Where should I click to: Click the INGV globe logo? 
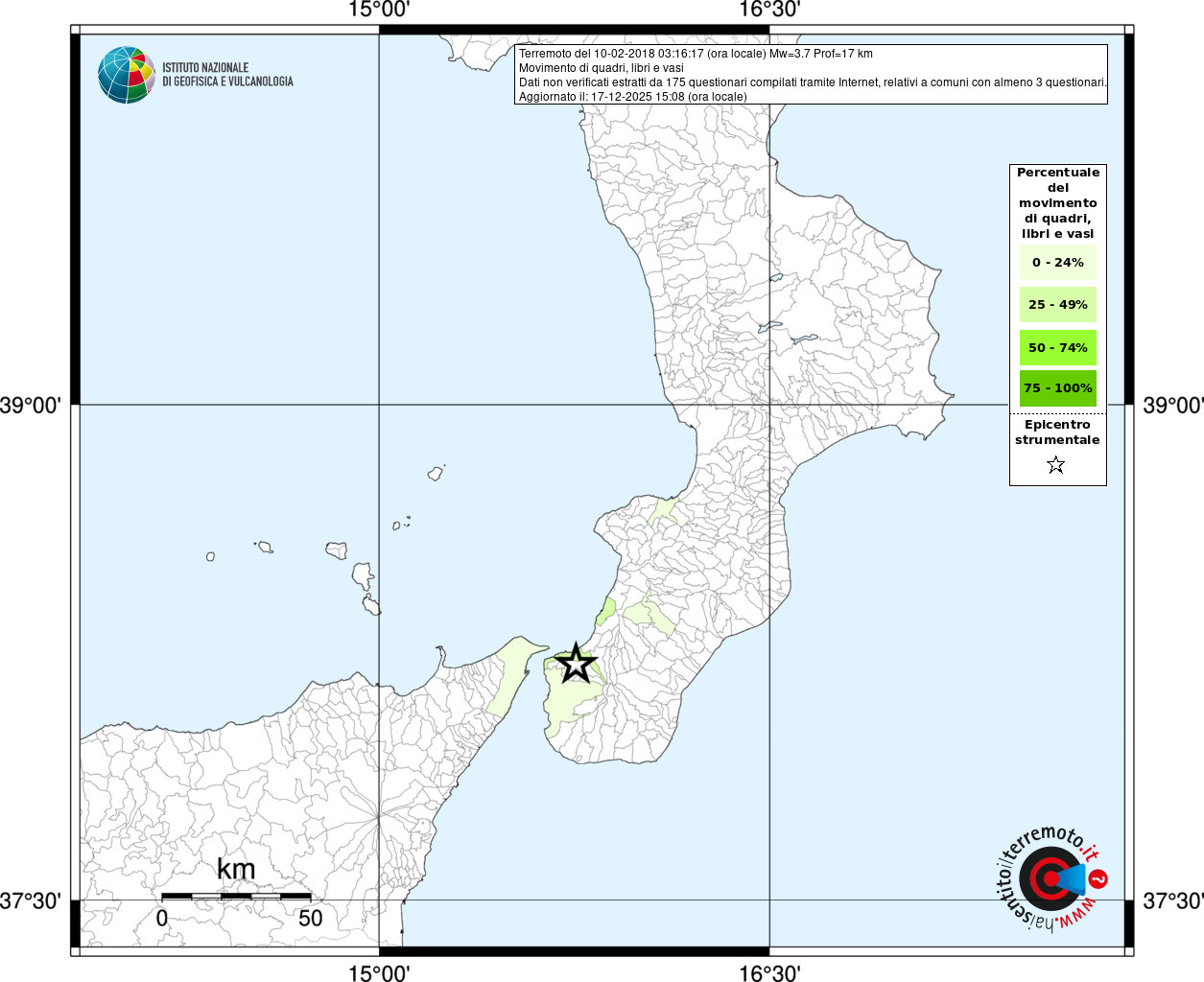tap(127, 75)
